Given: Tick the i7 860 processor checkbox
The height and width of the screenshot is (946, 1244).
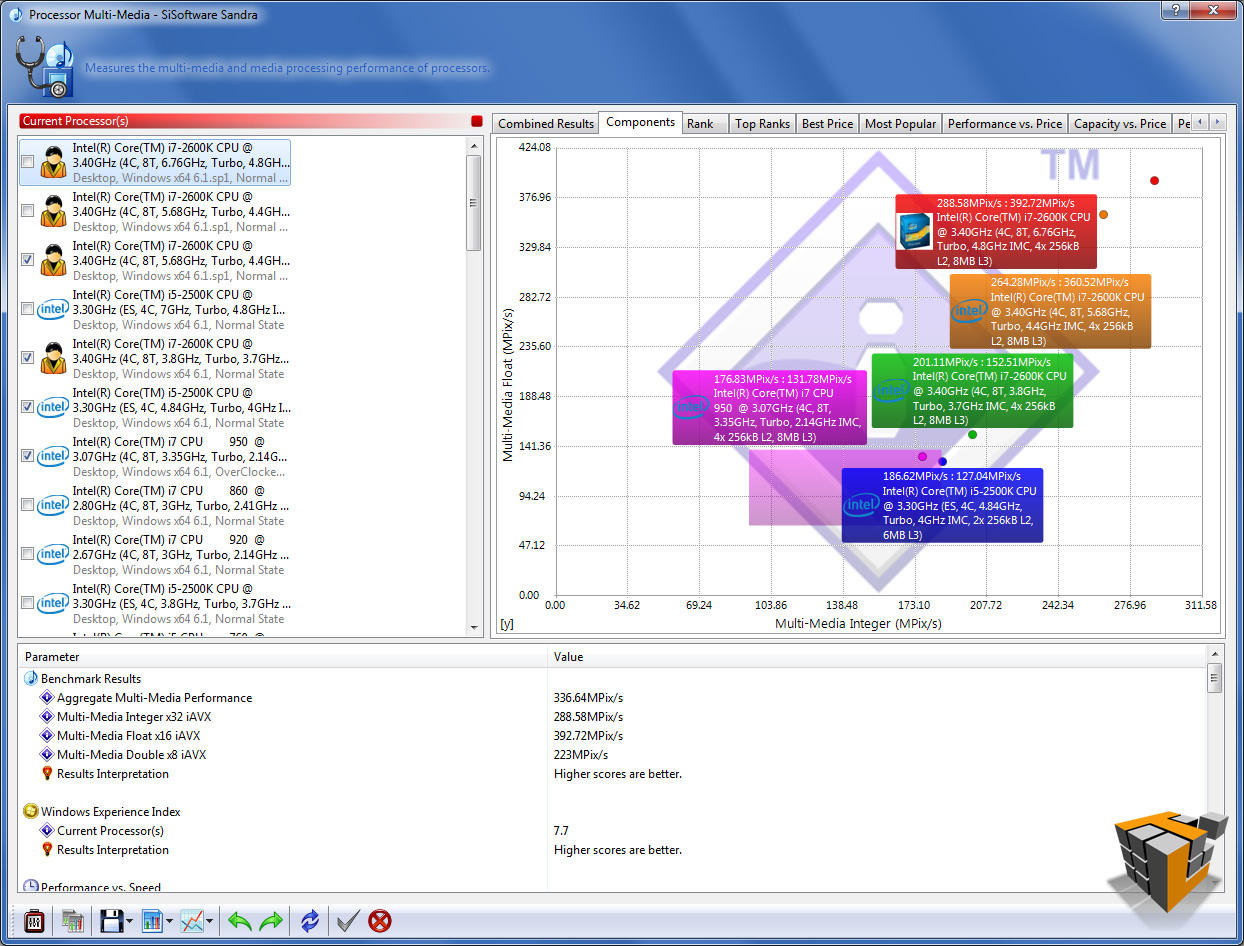Looking at the screenshot, I should (x=27, y=505).
